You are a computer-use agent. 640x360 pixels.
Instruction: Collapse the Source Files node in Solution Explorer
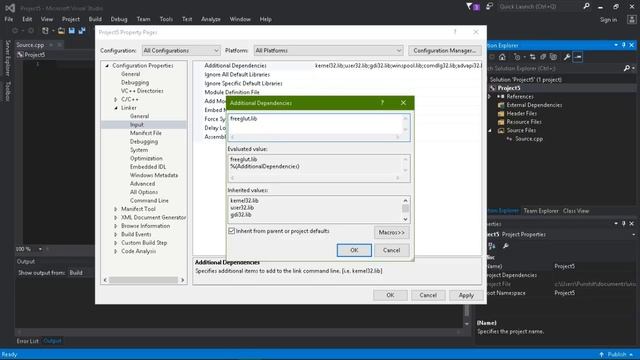[490, 131]
